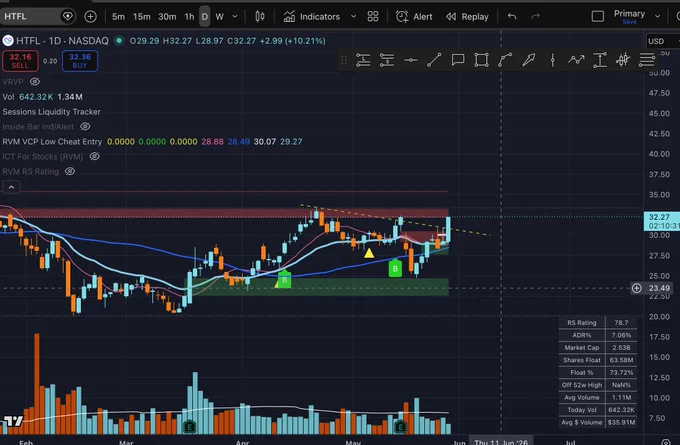
Task: Select the Horizontal Line drawing tool
Action: tap(410, 60)
